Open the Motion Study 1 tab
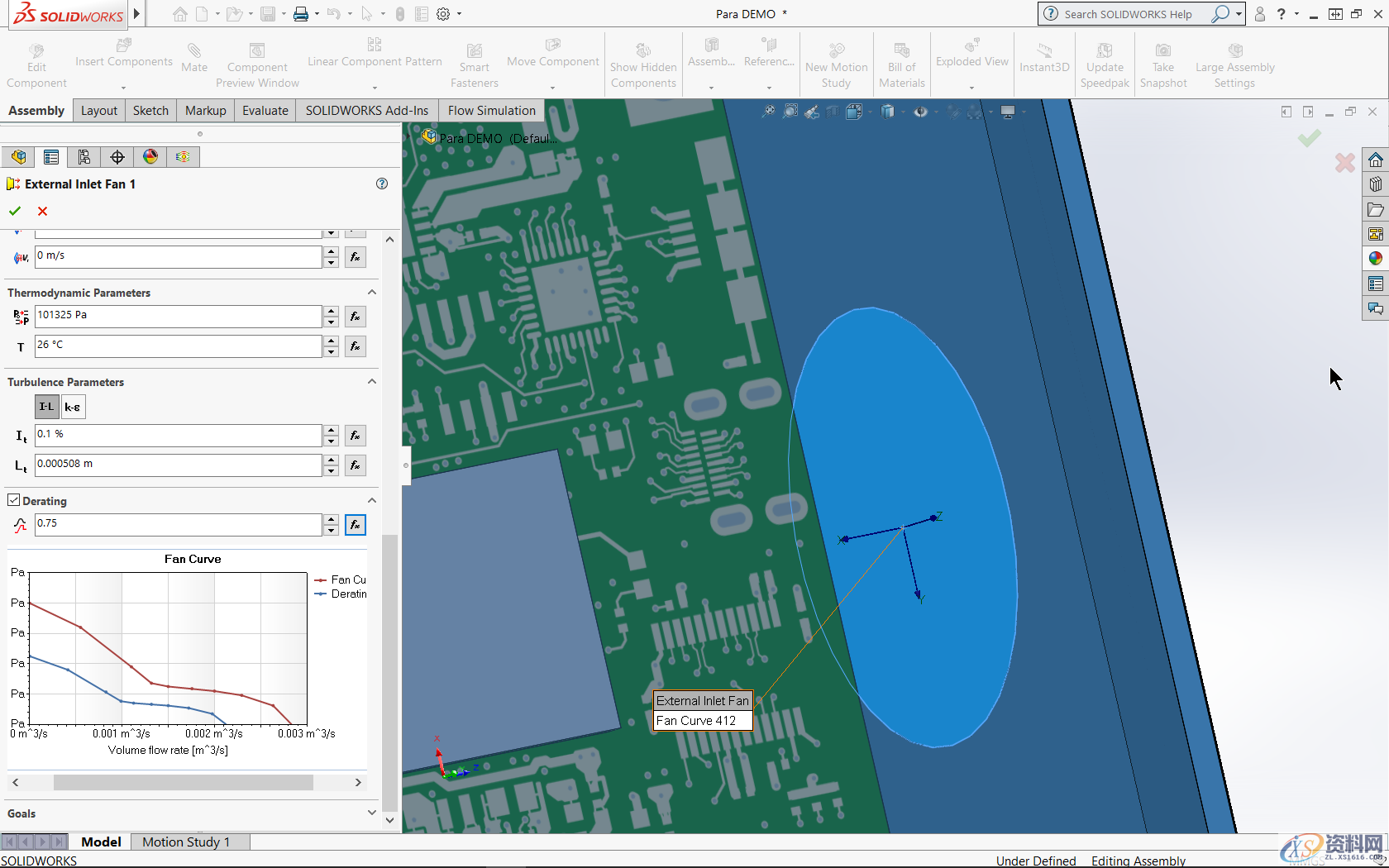 point(185,842)
